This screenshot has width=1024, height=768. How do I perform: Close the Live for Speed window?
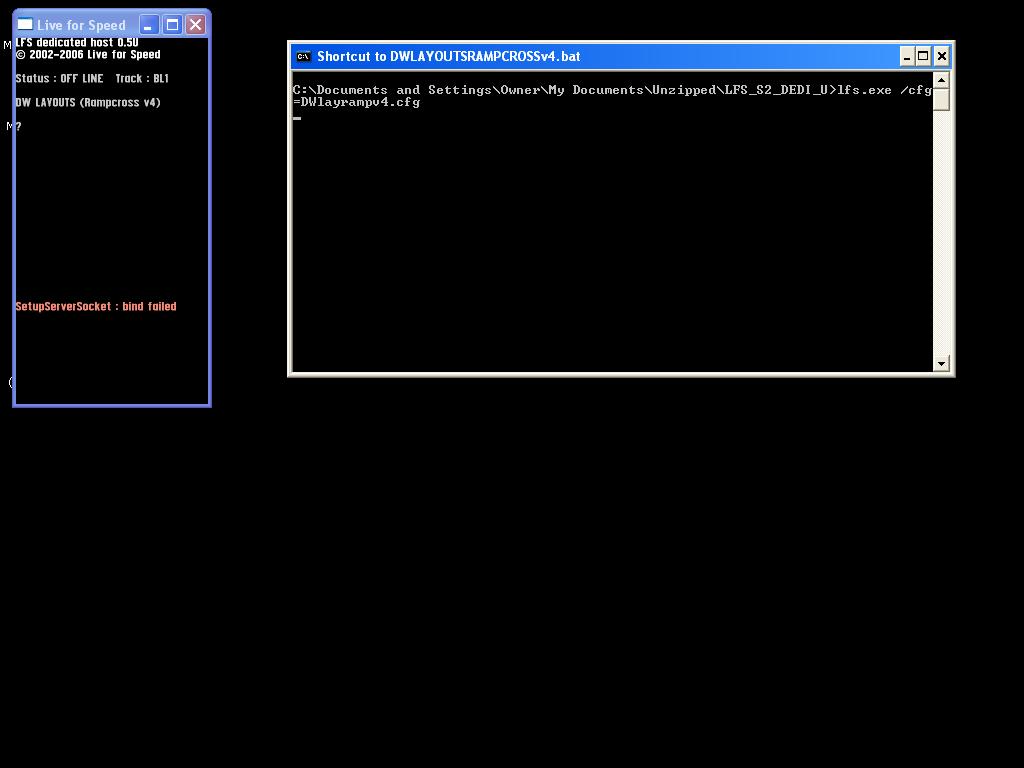click(195, 25)
